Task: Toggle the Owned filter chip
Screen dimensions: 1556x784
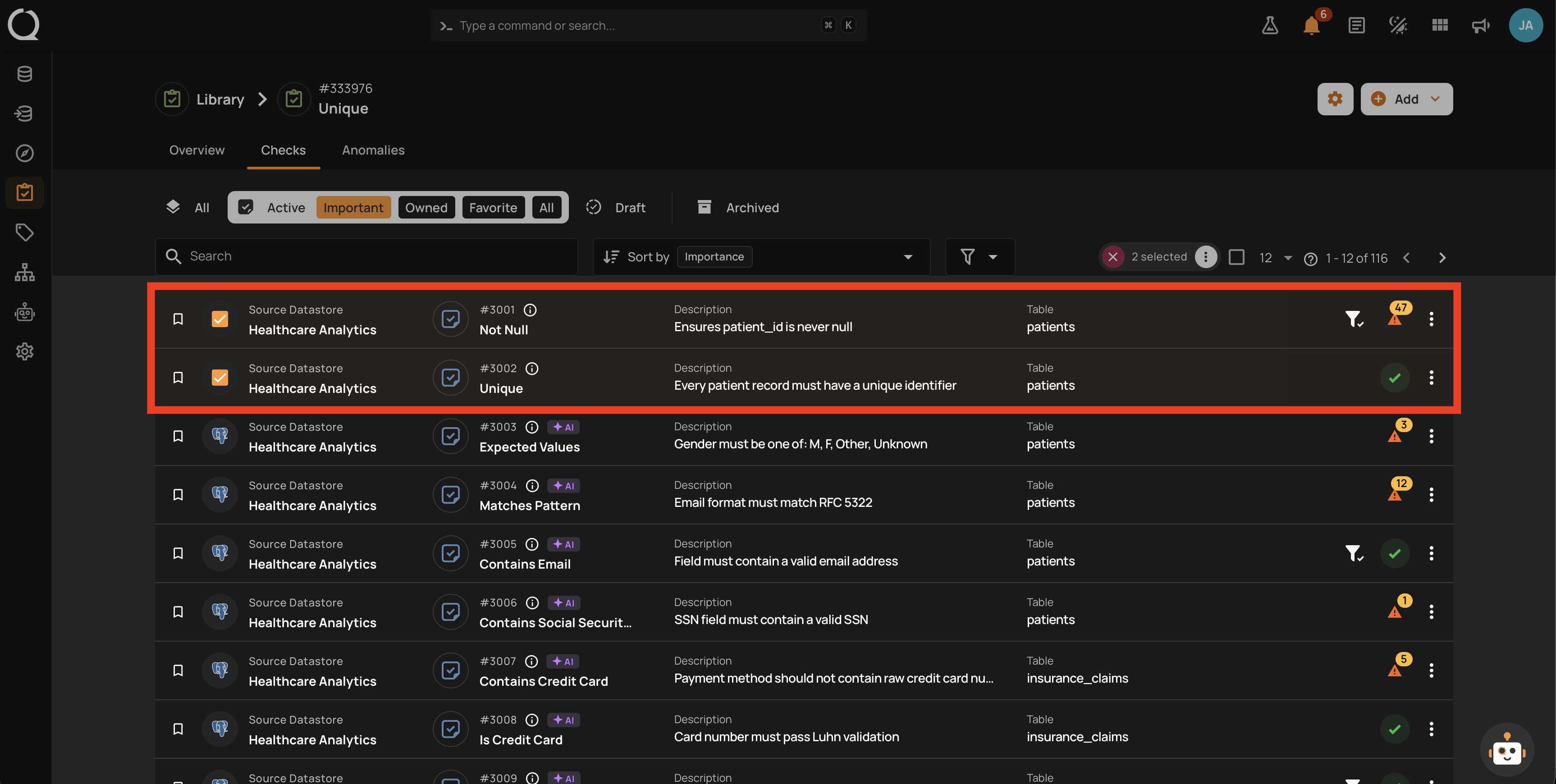Action: (x=426, y=208)
